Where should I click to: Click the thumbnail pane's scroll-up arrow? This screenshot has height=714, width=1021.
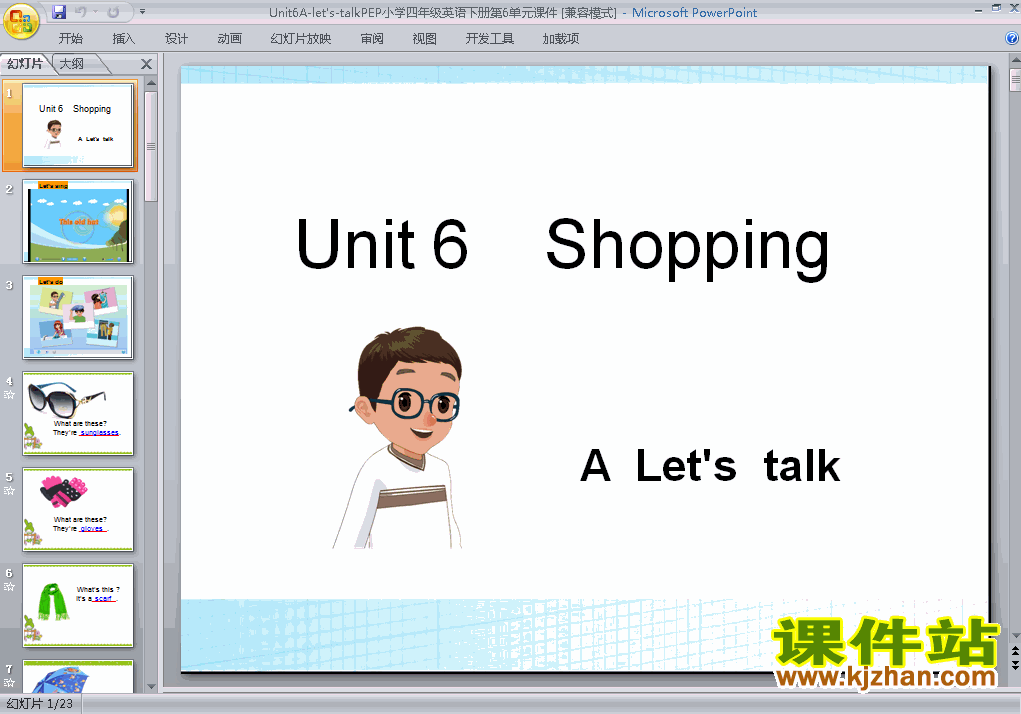[x=151, y=83]
